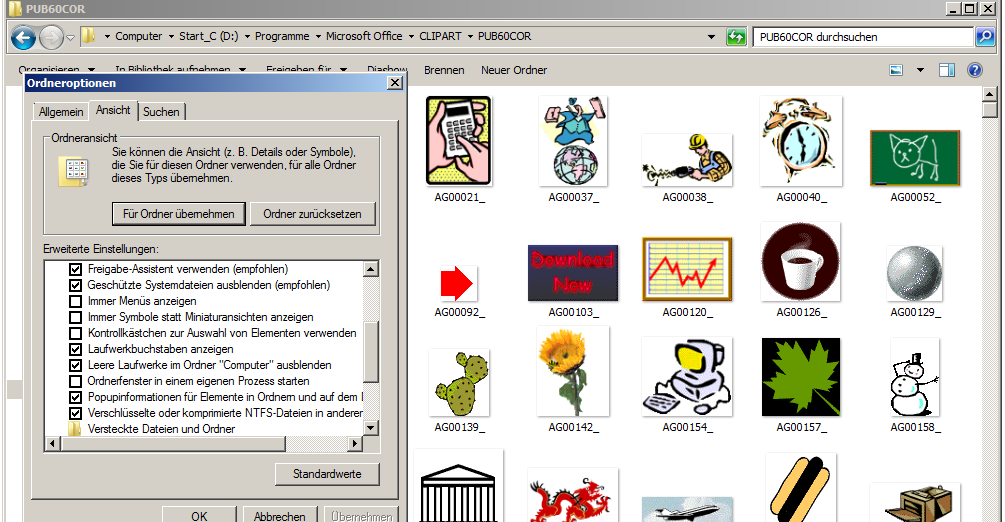Switch to the Allgemein tab
This screenshot has height=522, width=1005.
tap(61, 112)
